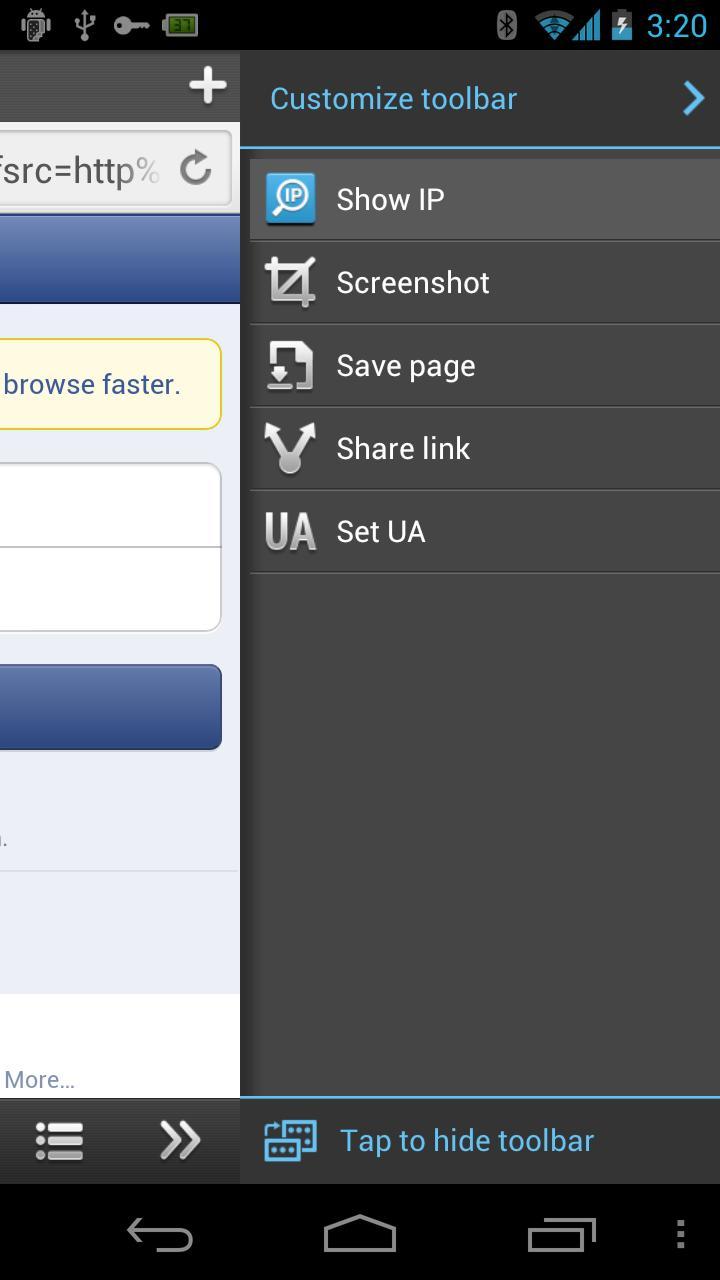Viewport: 720px width, 1280px height.
Task: Open Customize toolbar header
Action: 393,98
